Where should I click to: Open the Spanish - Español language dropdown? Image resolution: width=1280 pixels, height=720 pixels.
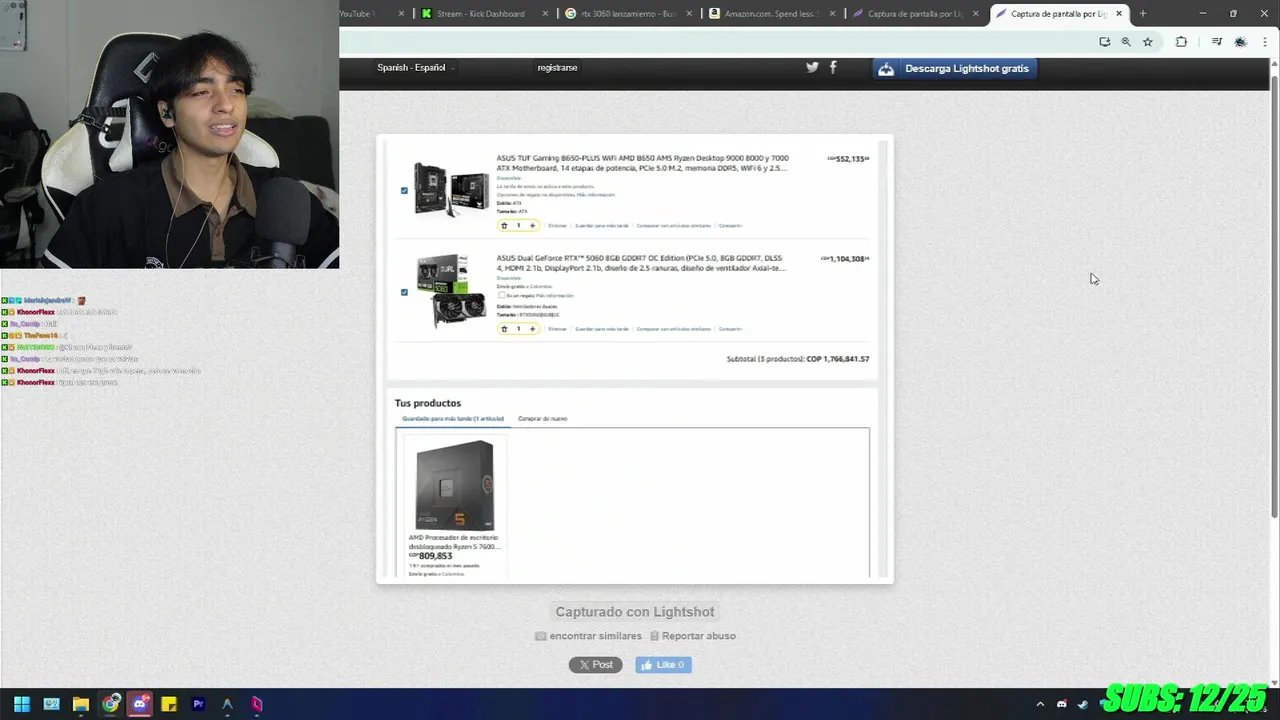pos(415,68)
